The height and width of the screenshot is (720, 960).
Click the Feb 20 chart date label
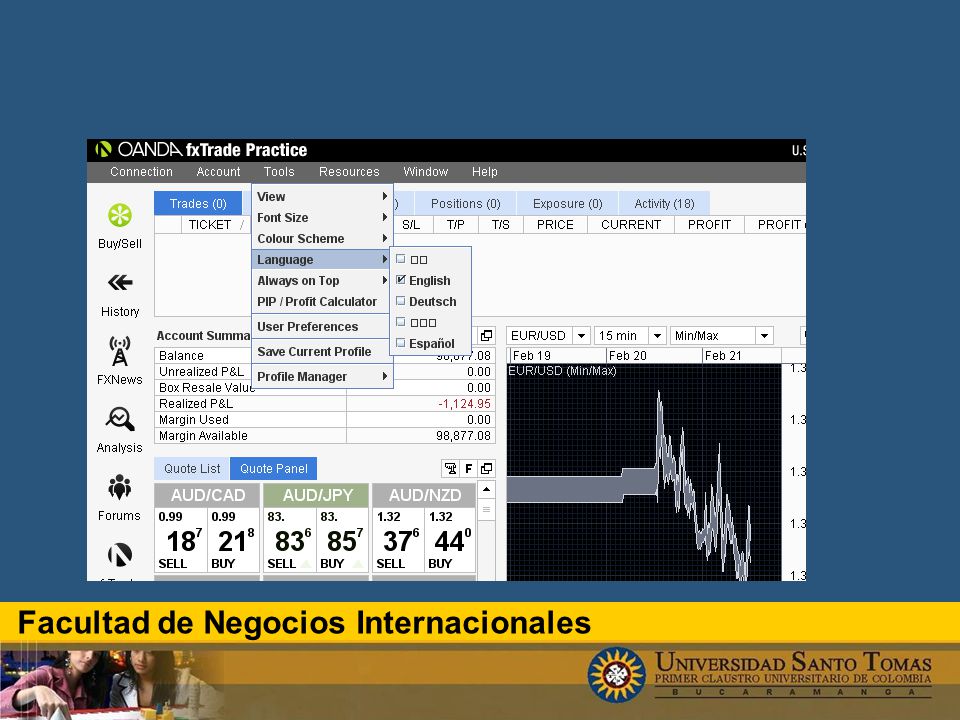coord(628,355)
